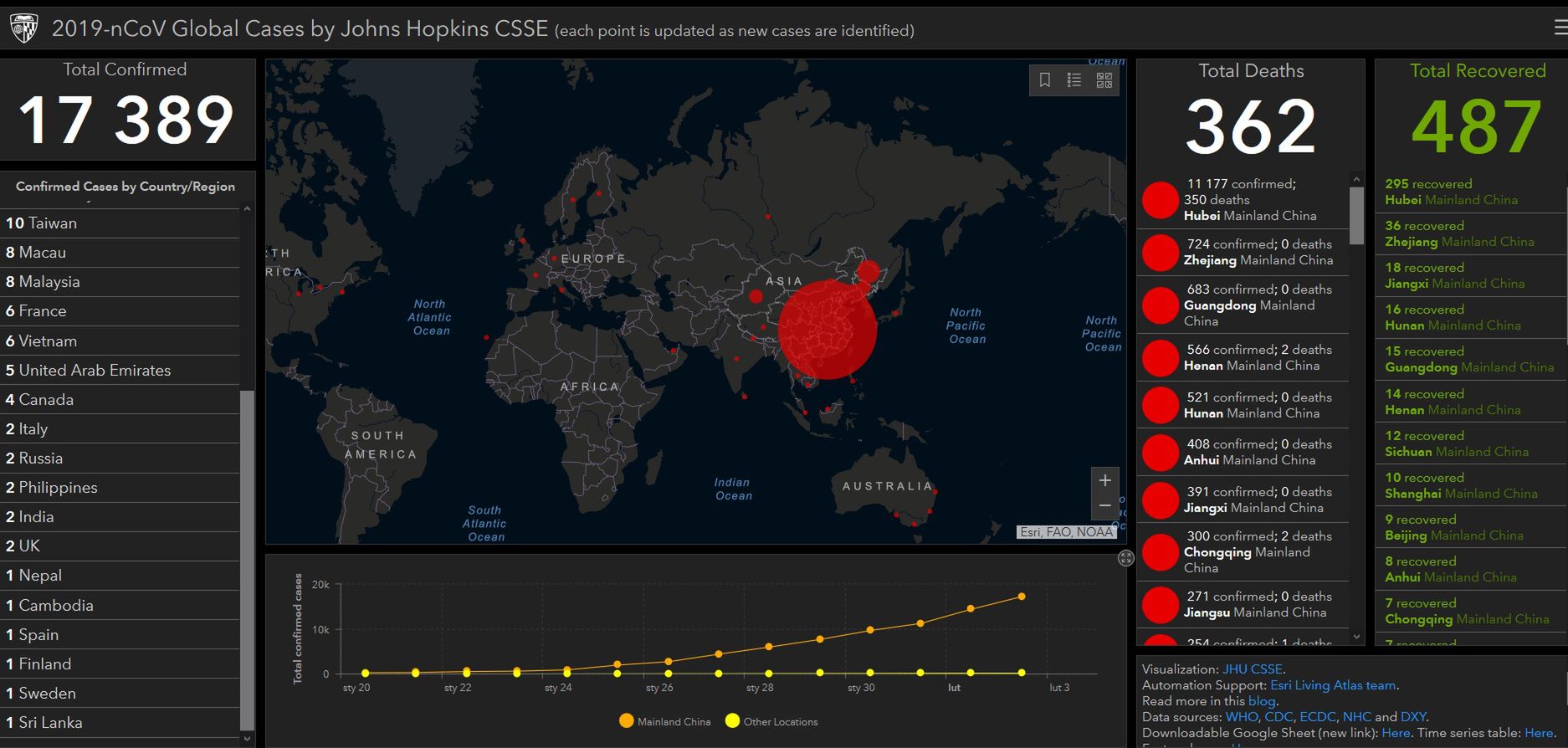Click the country list scrollbar thumb
Image resolution: width=1568 pixels, height=748 pixels.
pos(247,561)
